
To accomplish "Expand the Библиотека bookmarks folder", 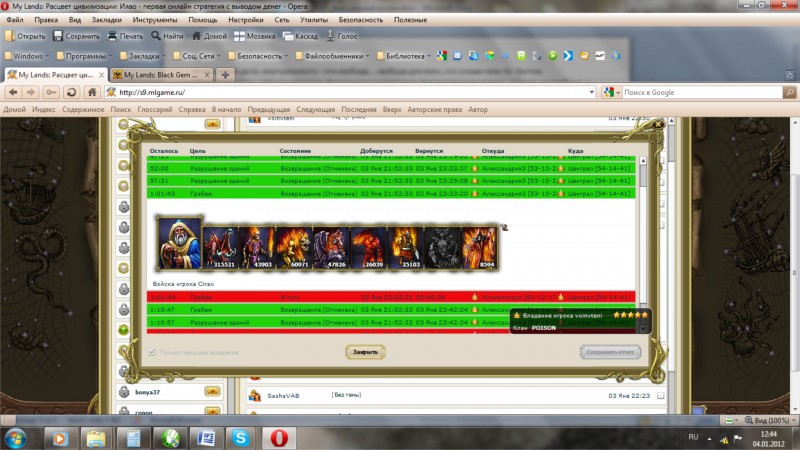I will tap(404, 56).
